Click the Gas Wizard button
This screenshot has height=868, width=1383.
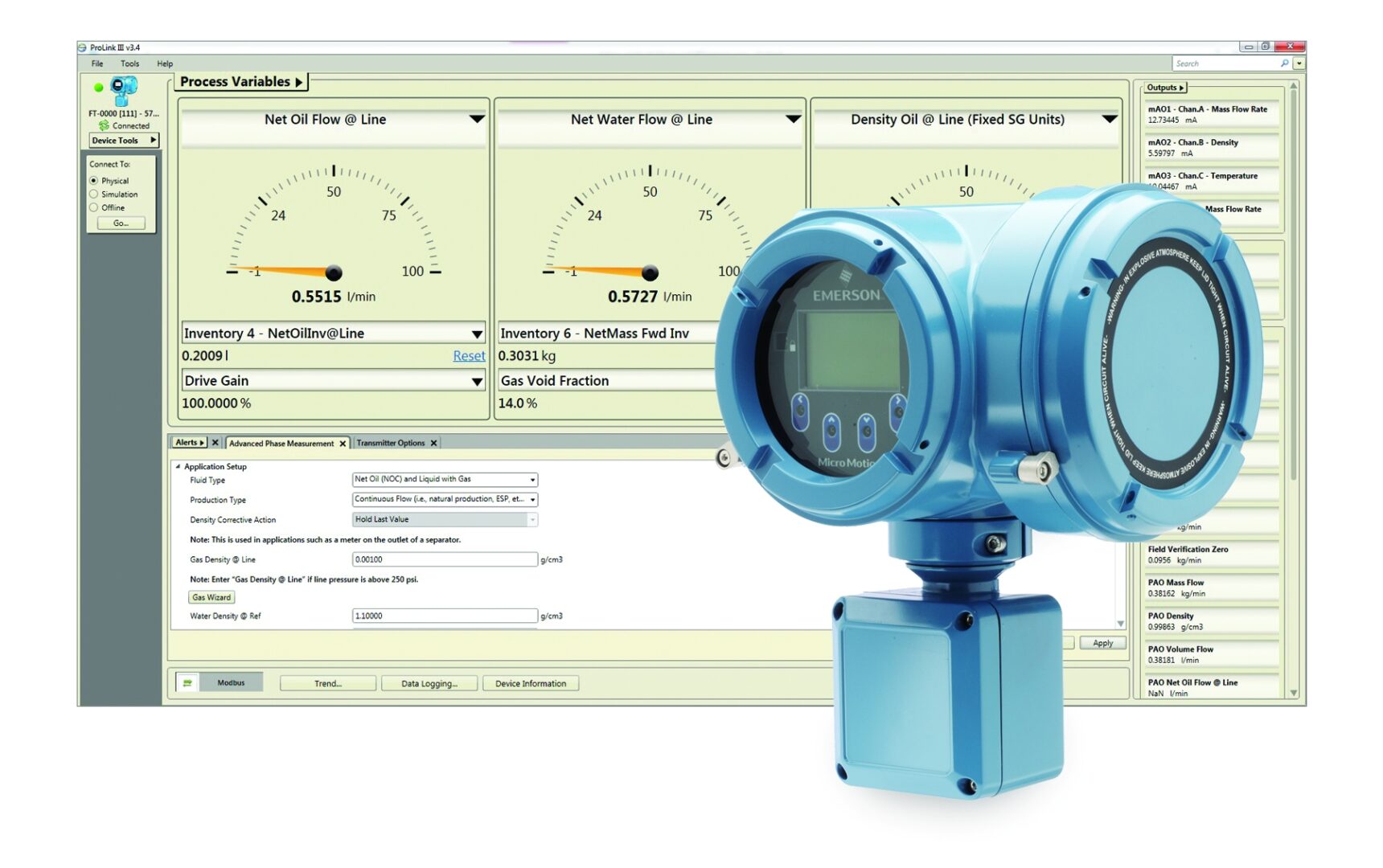pyautogui.click(x=211, y=597)
